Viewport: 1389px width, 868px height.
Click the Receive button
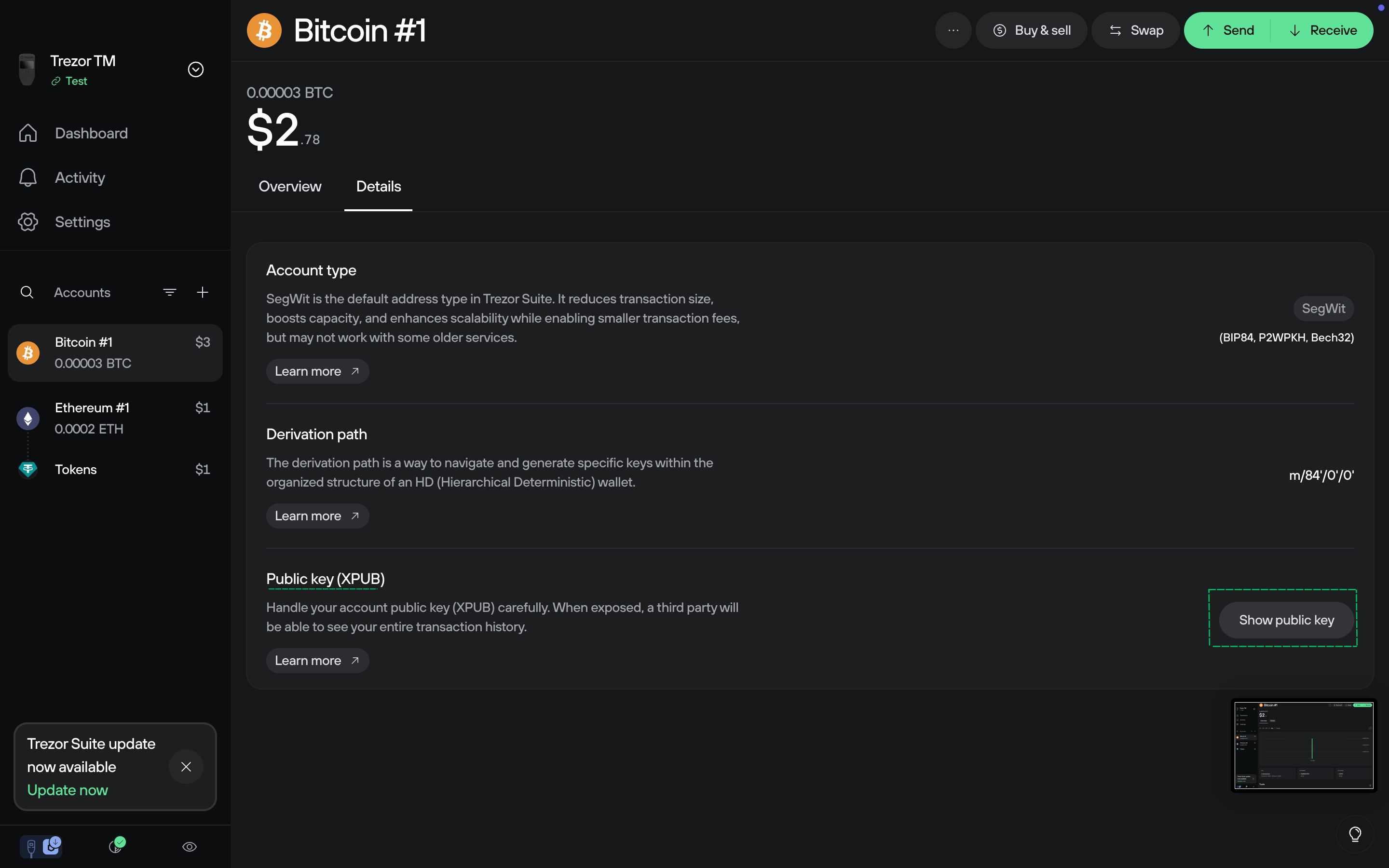coord(1323,30)
